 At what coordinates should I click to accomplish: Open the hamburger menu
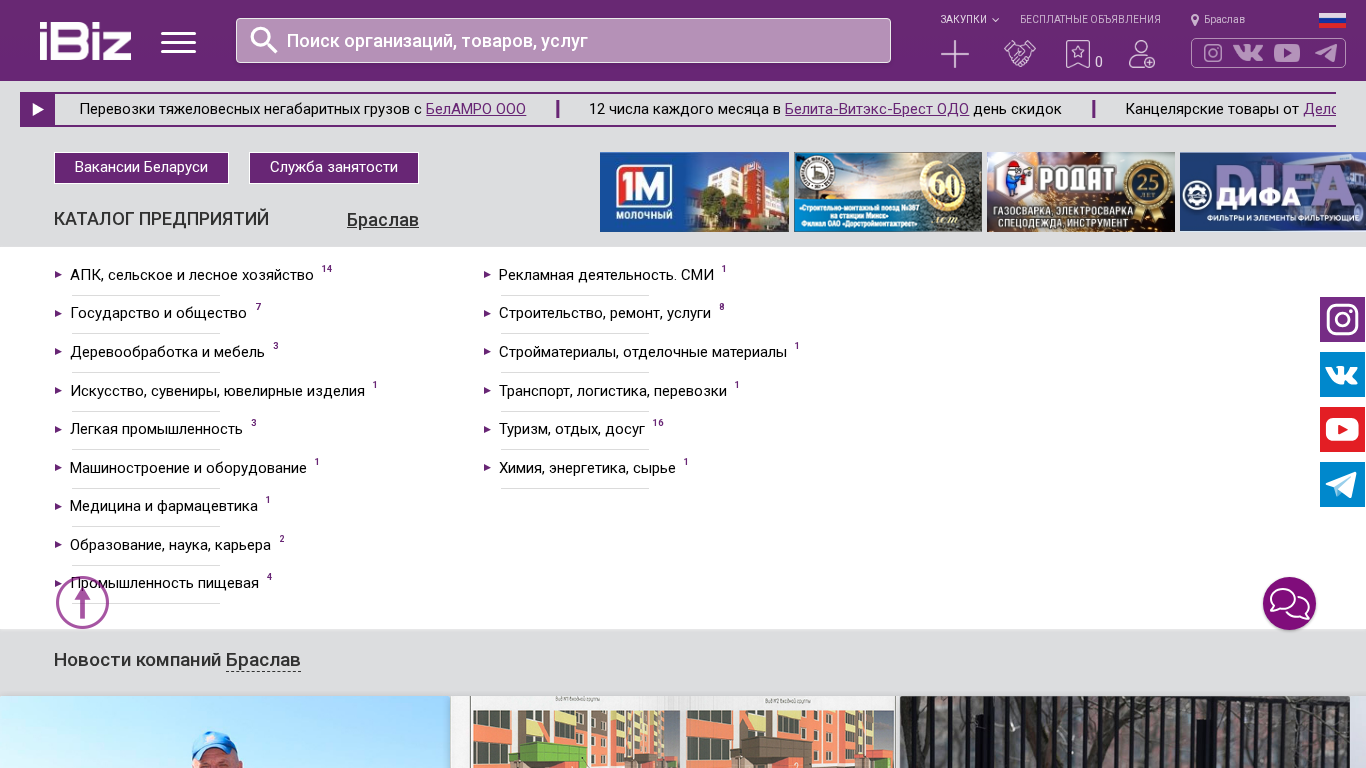pos(178,42)
